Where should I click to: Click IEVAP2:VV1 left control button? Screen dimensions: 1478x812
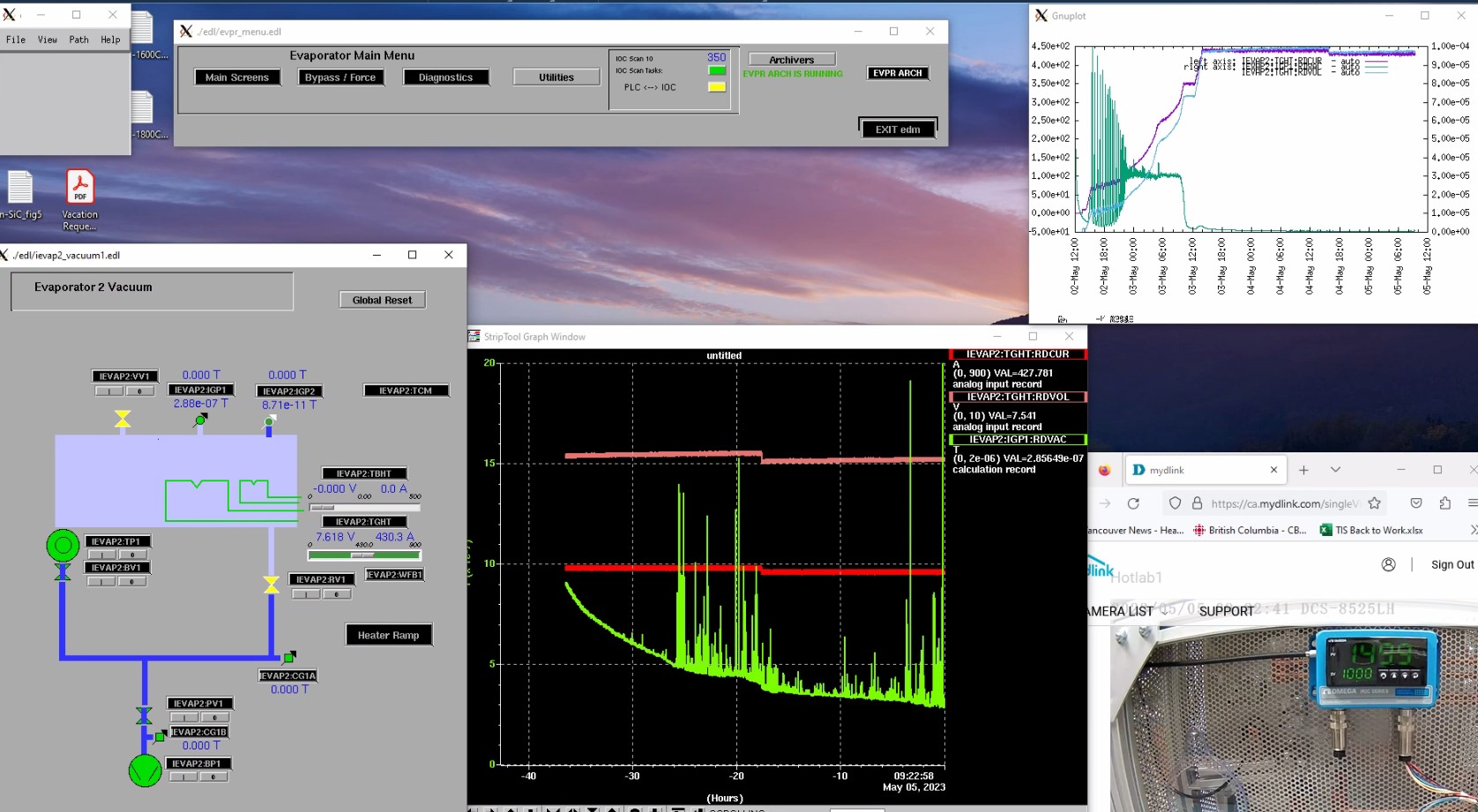[109, 391]
